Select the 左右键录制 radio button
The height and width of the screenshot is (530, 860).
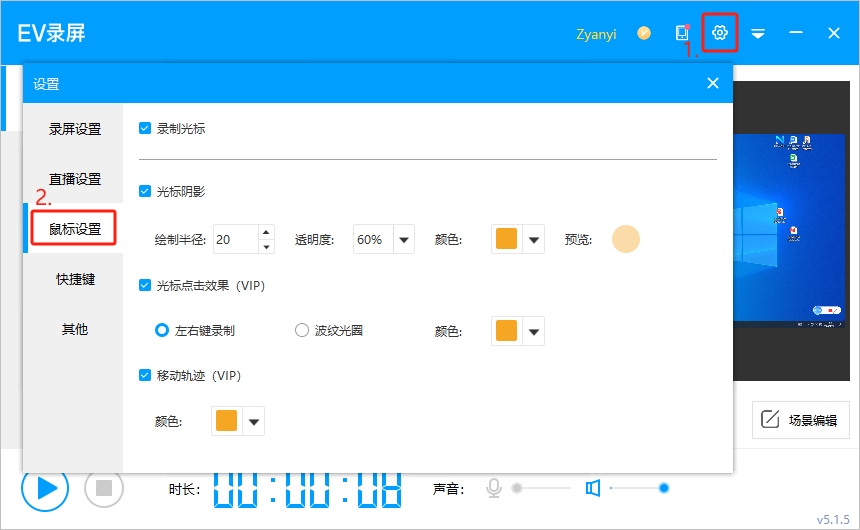pos(162,330)
